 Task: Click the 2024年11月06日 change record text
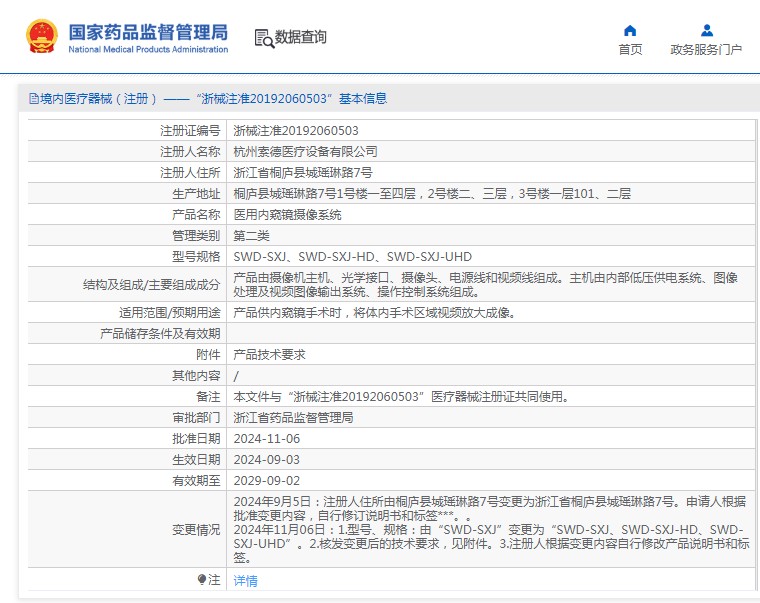point(491,544)
